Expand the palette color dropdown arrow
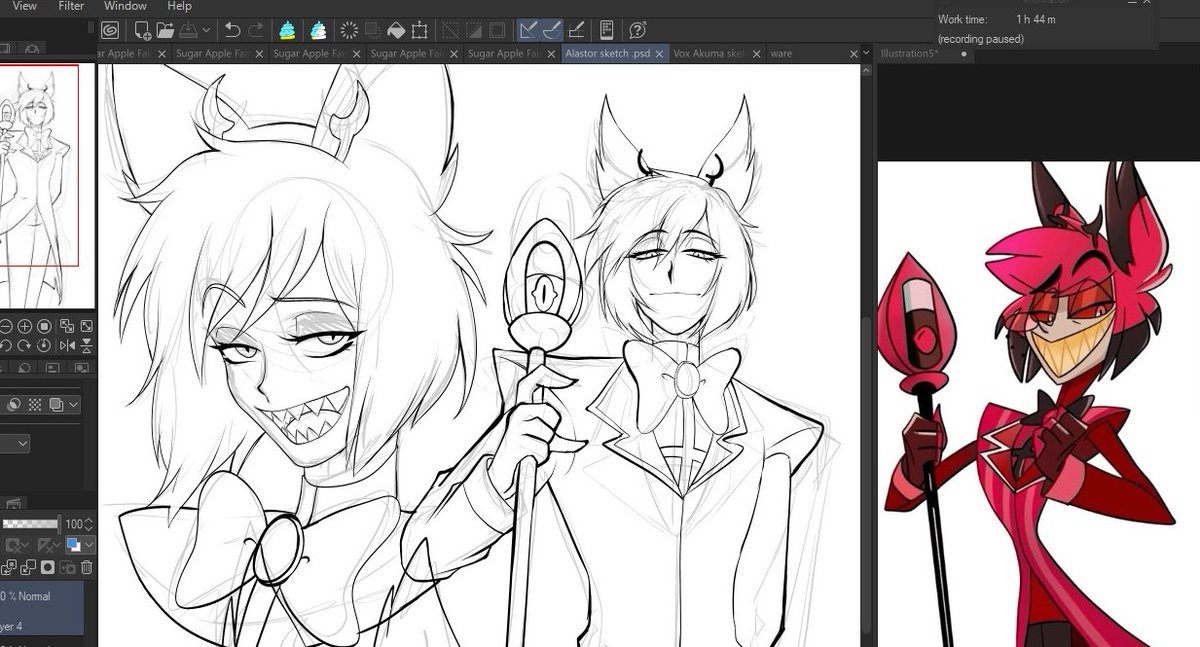Screen dimensions: 1200x647 click(89, 546)
